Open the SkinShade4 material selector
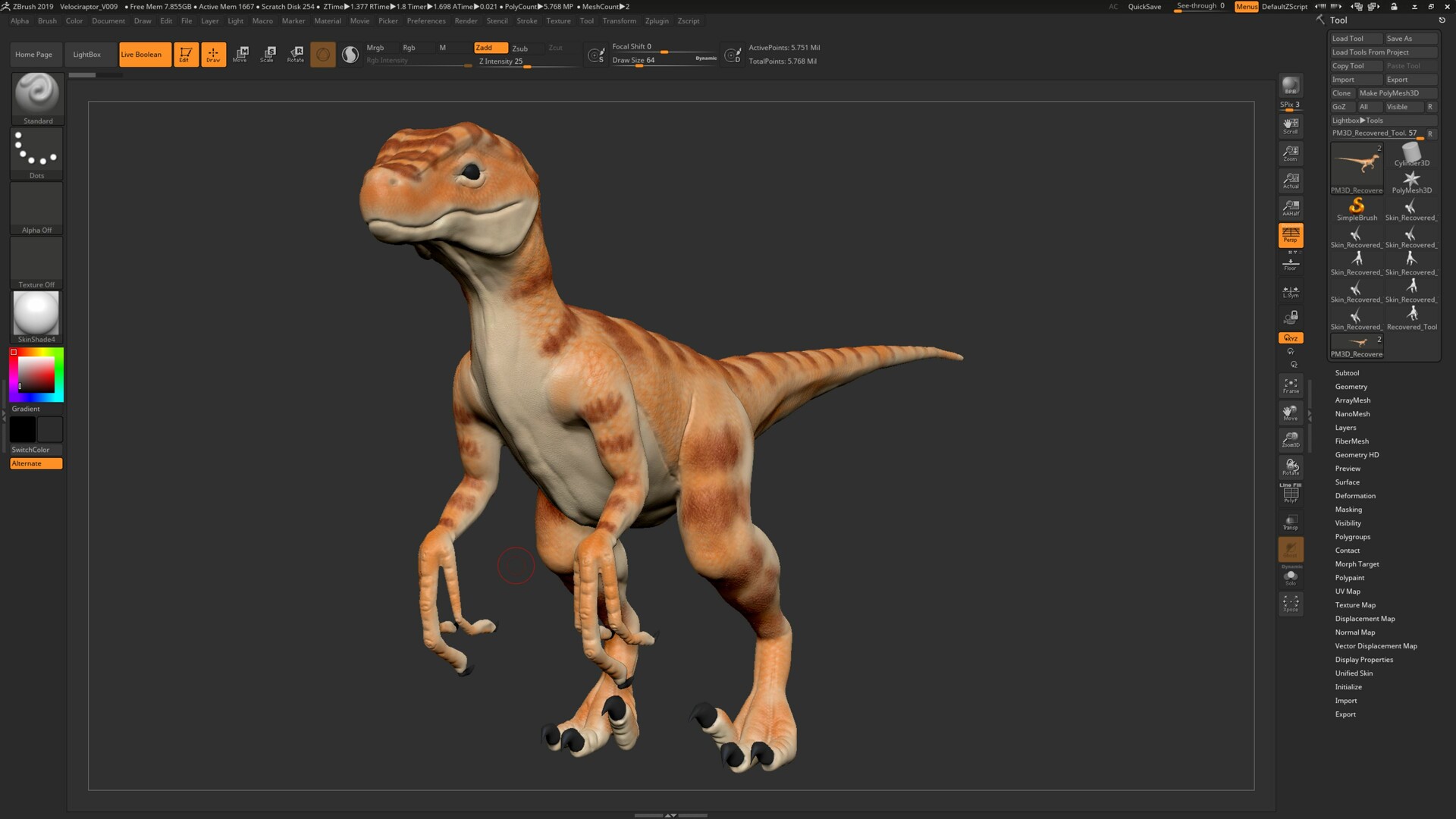 [36, 313]
